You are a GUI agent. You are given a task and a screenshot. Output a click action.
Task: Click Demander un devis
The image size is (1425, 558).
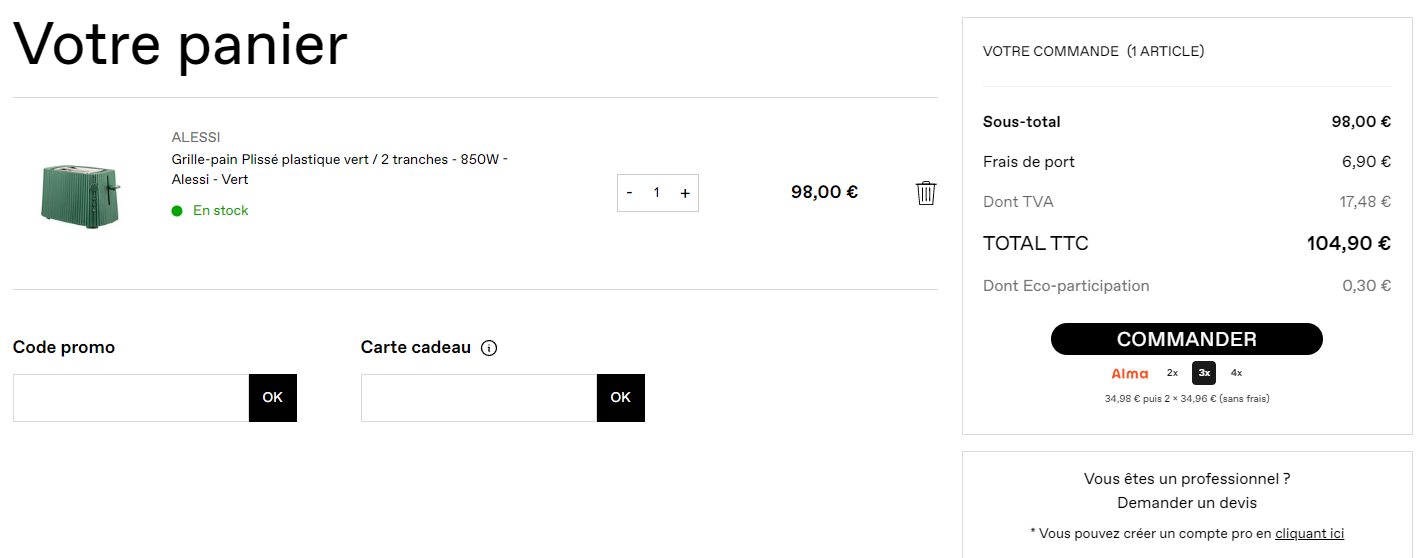(x=1186, y=503)
